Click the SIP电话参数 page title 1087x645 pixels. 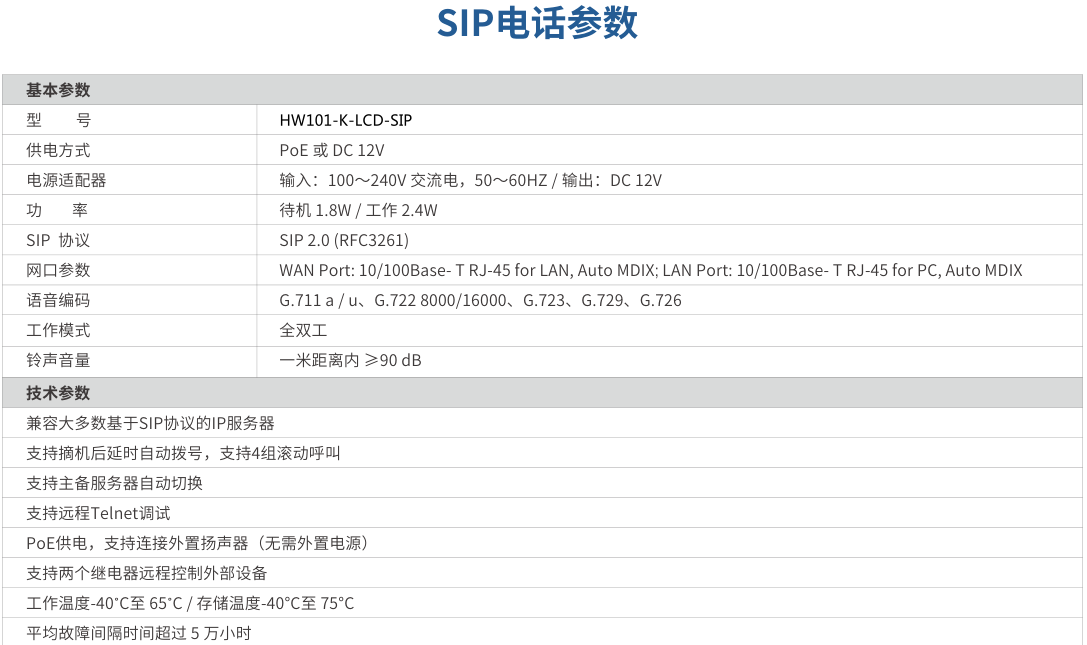pos(537,24)
